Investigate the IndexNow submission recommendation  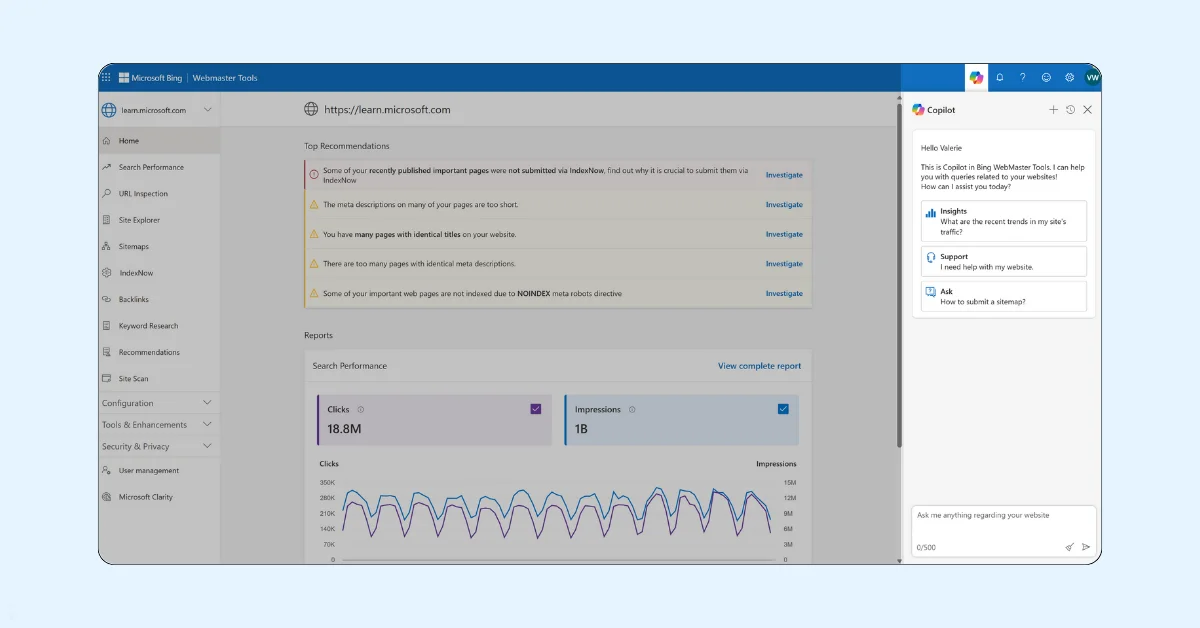pyautogui.click(x=784, y=175)
